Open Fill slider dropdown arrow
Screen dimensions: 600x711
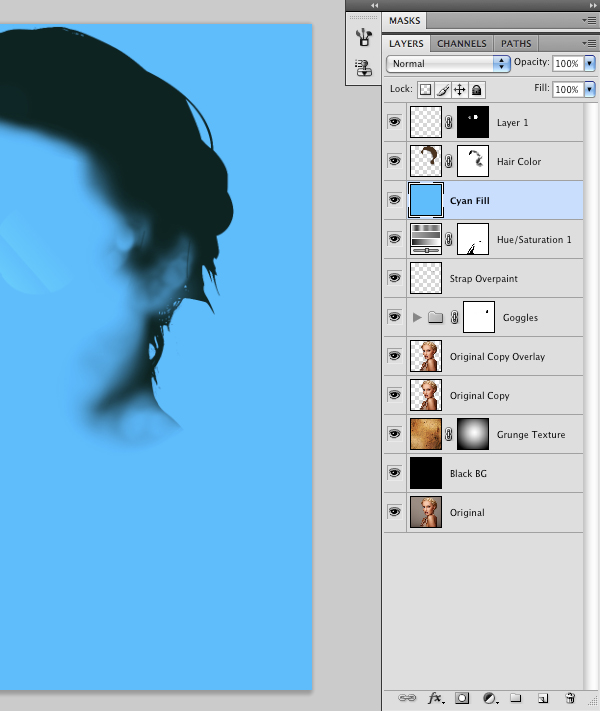(x=590, y=89)
